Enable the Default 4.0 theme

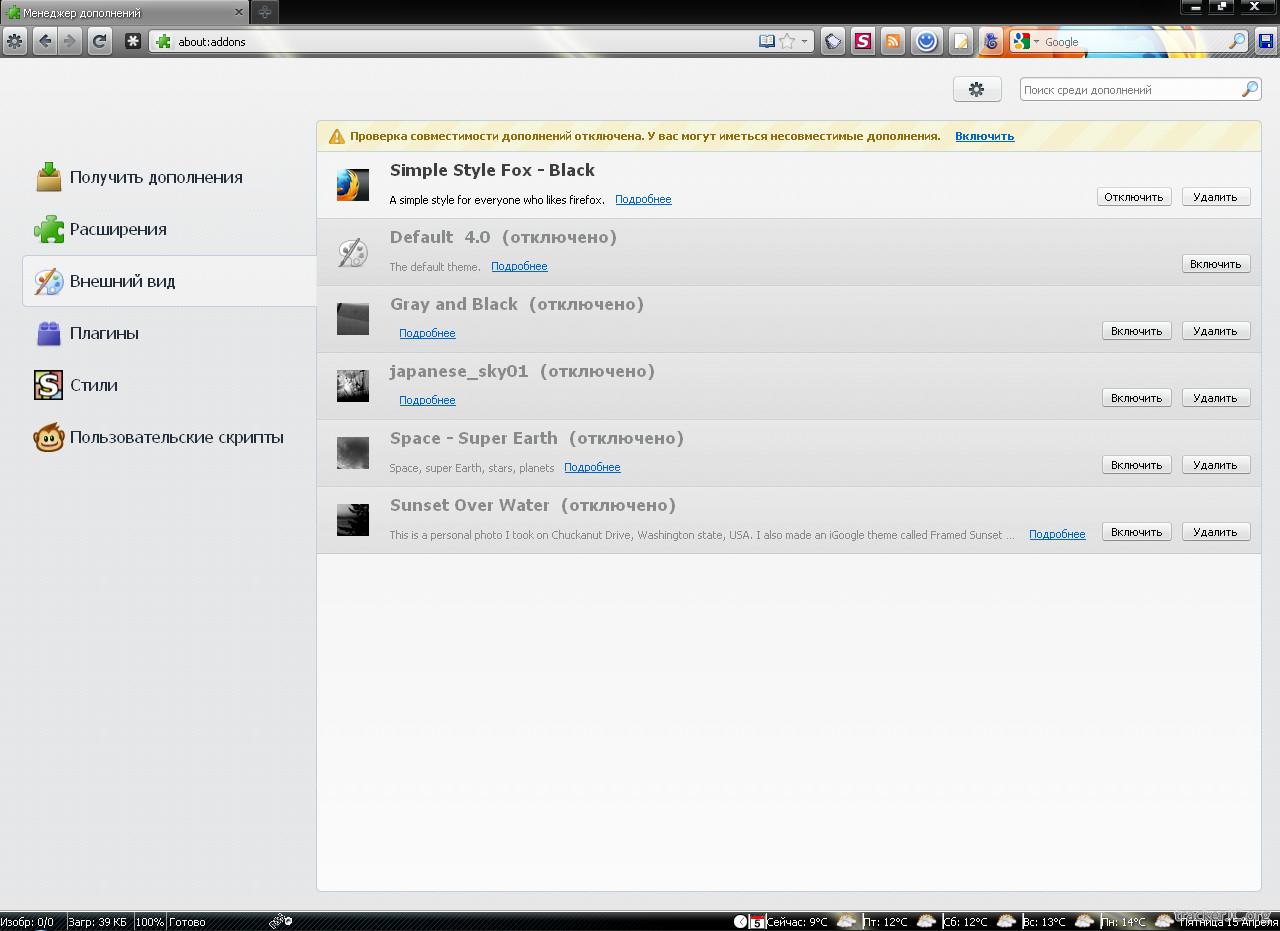pyautogui.click(x=1215, y=264)
